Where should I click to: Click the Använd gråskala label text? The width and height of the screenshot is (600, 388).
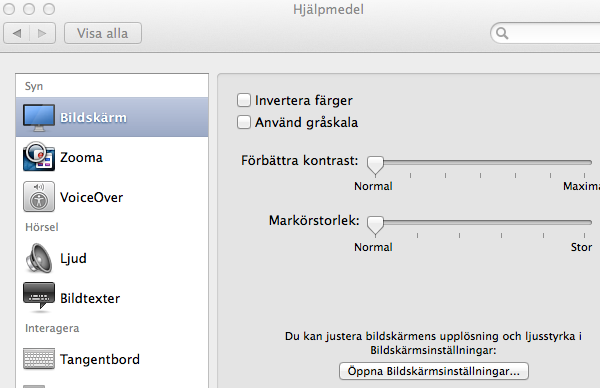point(306,122)
